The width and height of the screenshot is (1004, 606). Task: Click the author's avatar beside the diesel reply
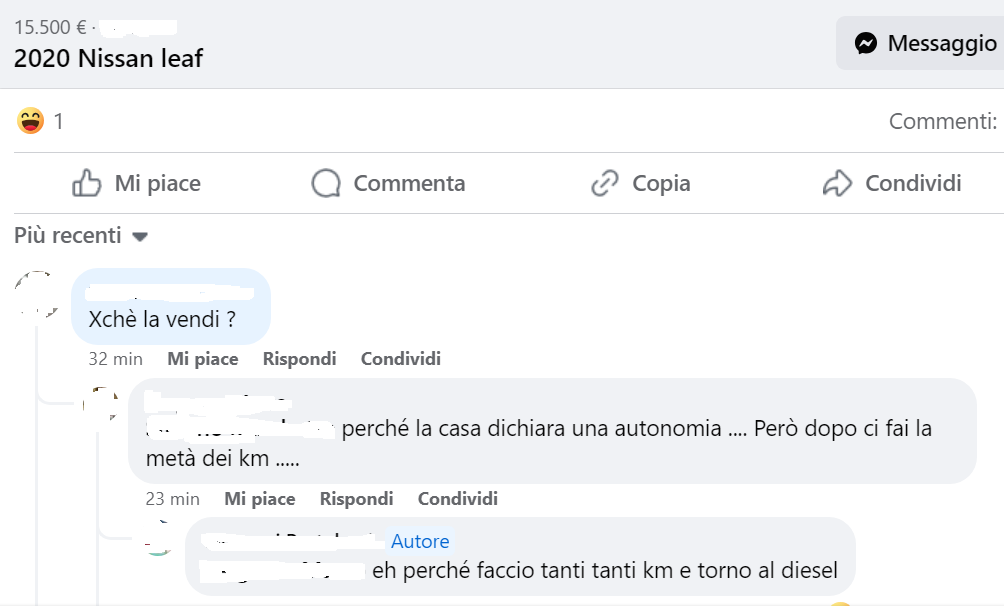(157, 541)
